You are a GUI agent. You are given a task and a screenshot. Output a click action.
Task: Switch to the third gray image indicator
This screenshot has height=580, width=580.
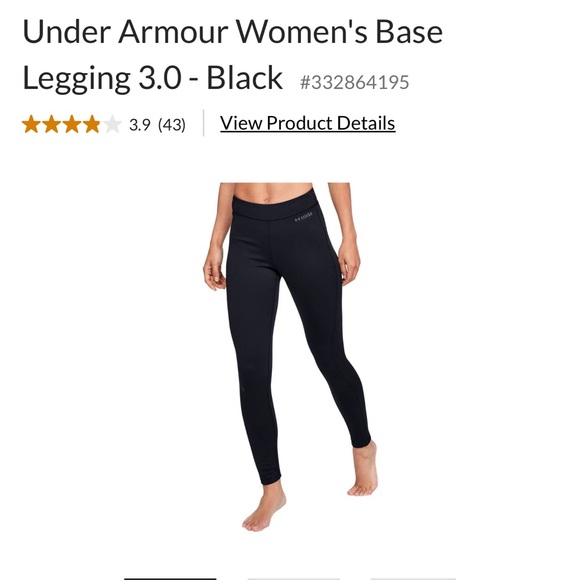[413, 578]
